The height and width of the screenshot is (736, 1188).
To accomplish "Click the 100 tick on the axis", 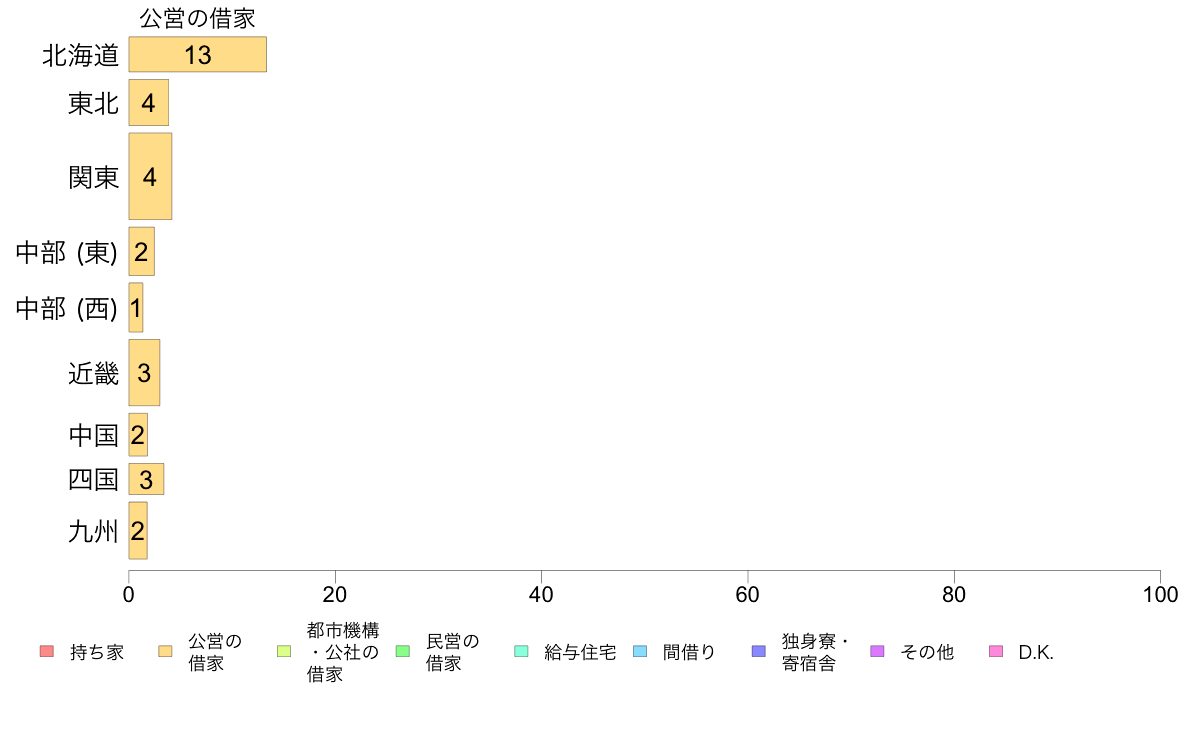I will [1160, 594].
